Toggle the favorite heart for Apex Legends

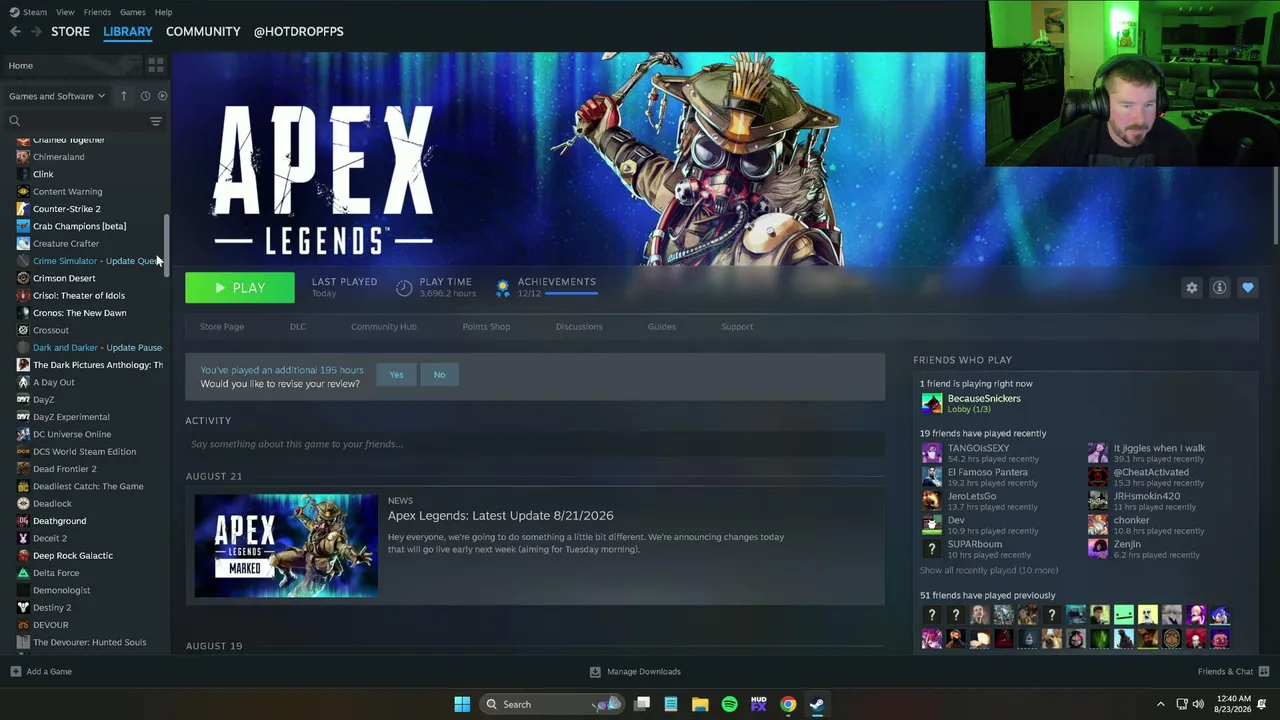[1248, 288]
